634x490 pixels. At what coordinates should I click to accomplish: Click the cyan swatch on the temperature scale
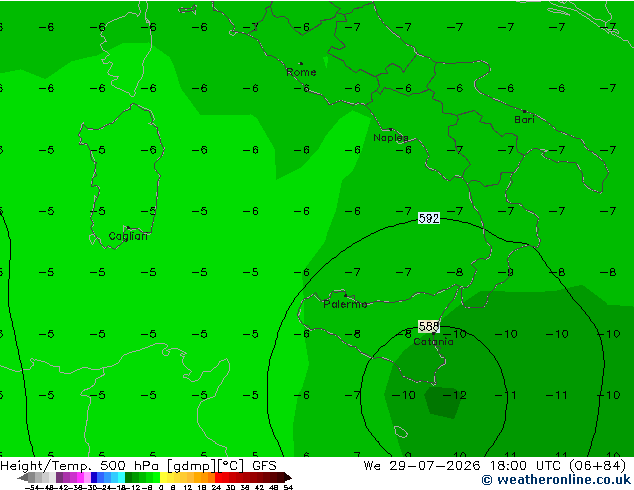(x=121, y=477)
